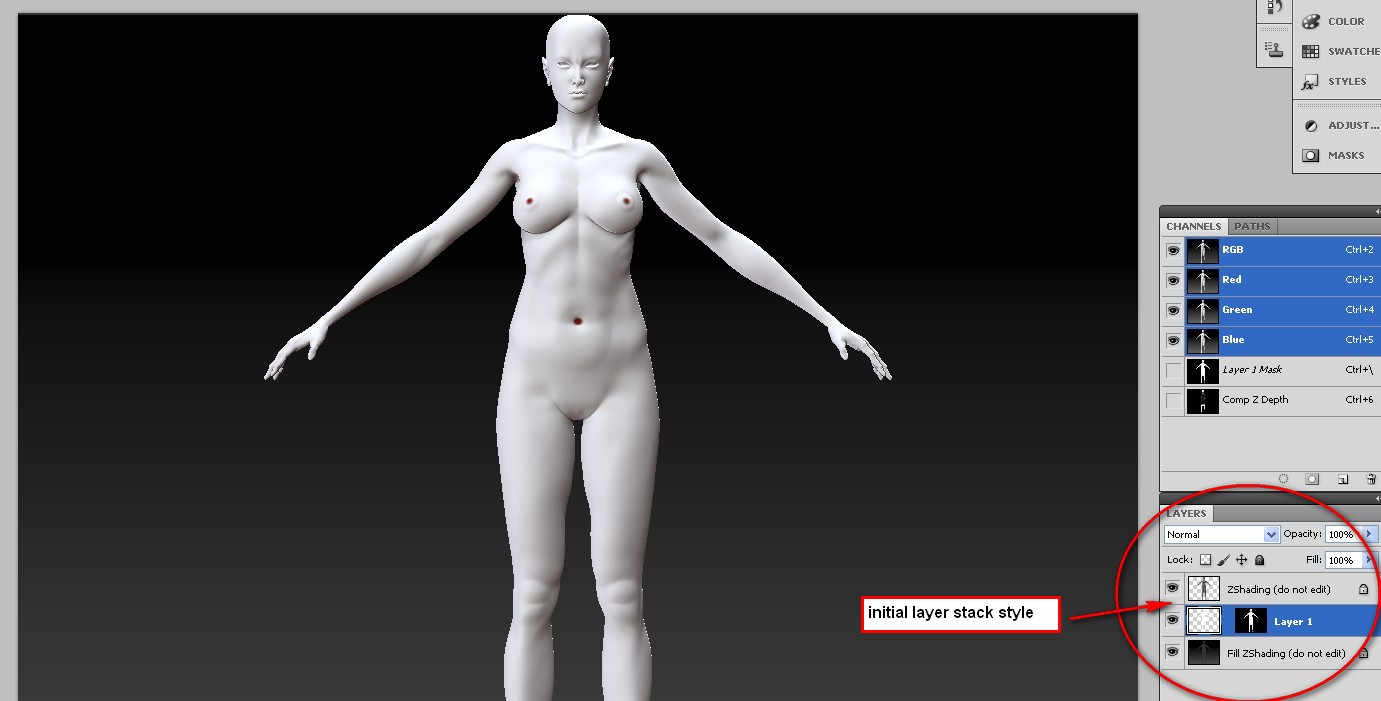Click padlock on ZShading layer
The height and width of the screenshot is (701, 1381).
coord(1363,589)
